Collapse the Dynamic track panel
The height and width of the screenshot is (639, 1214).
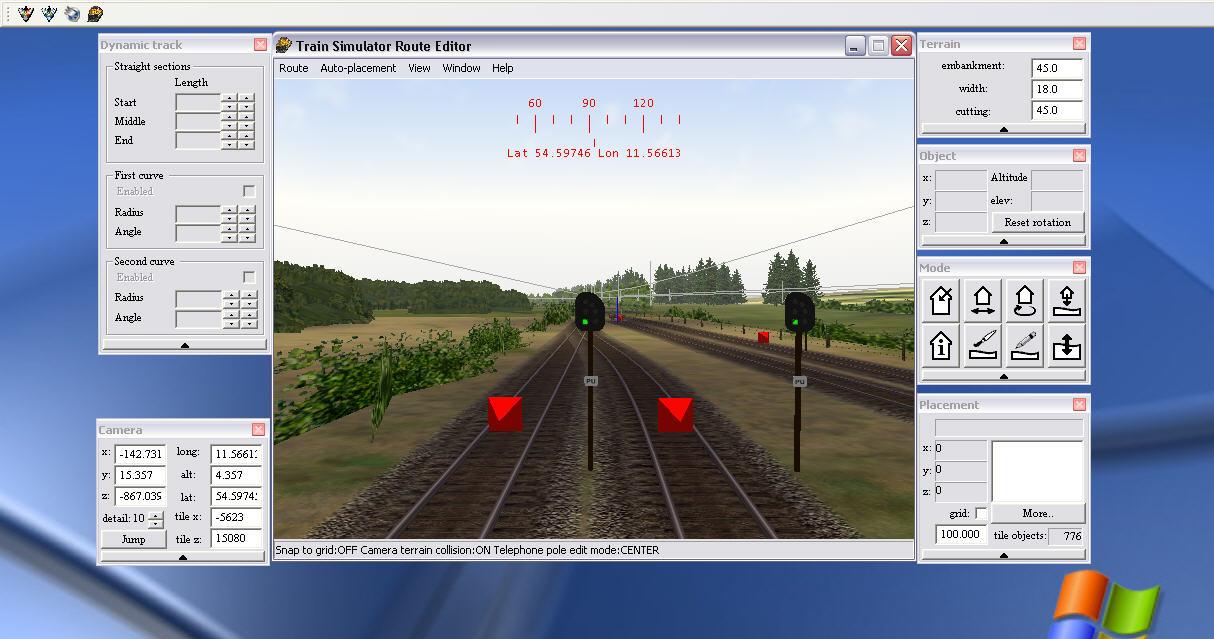[184, 345]
